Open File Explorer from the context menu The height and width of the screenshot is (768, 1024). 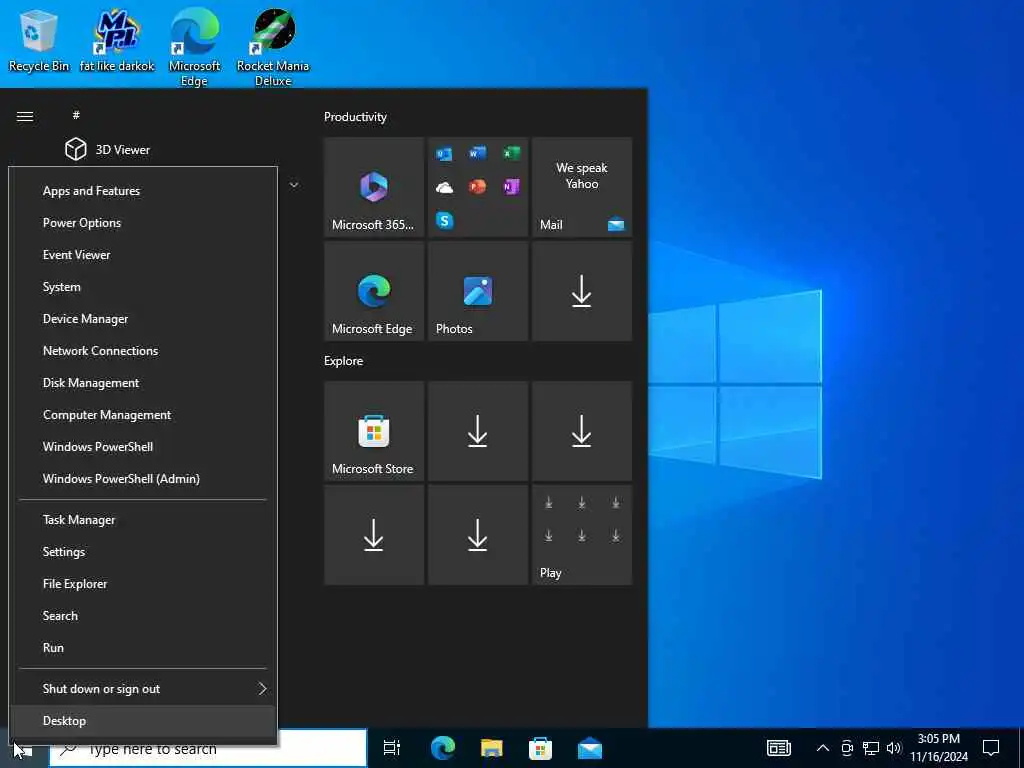pos(143,584)
